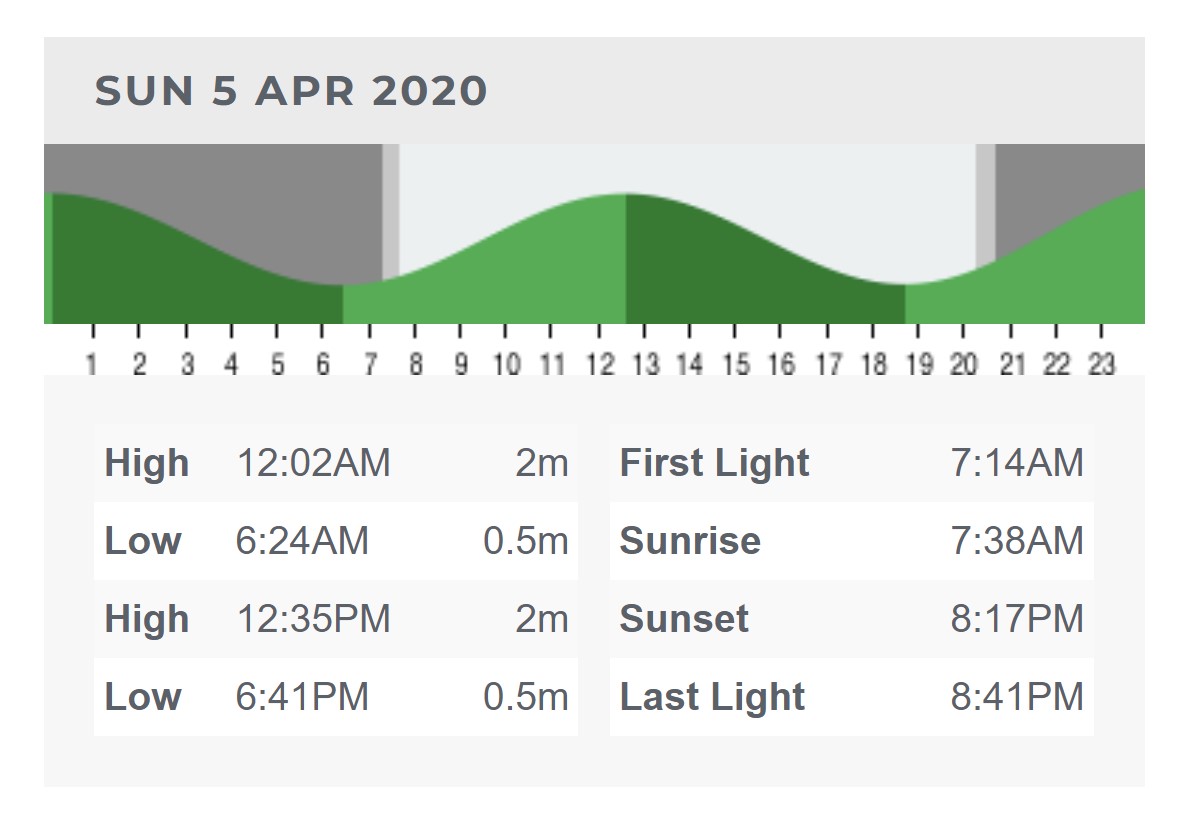
Task: Click the First Light label
Action: click(714, 463)
